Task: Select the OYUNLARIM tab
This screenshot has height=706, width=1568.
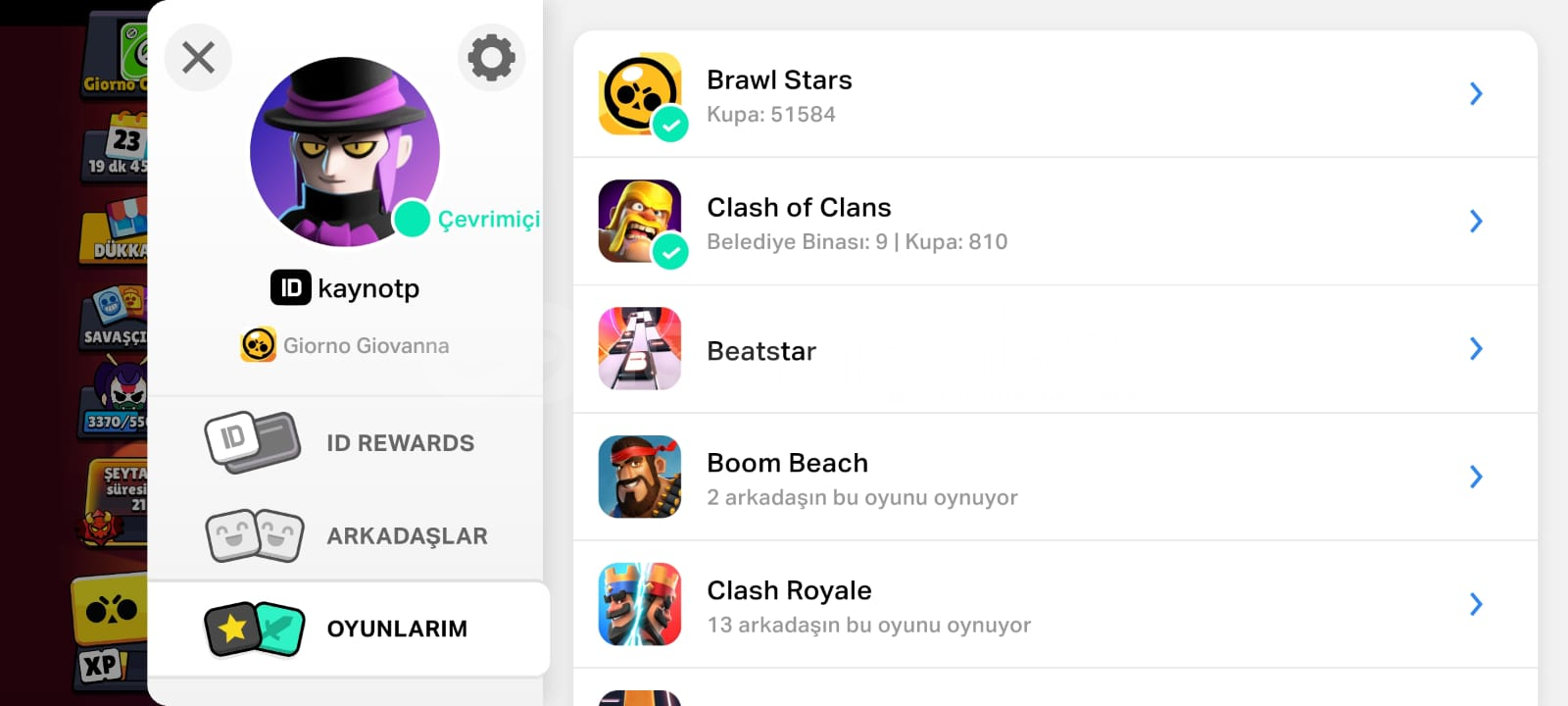Action: click(x=348, y=629)
